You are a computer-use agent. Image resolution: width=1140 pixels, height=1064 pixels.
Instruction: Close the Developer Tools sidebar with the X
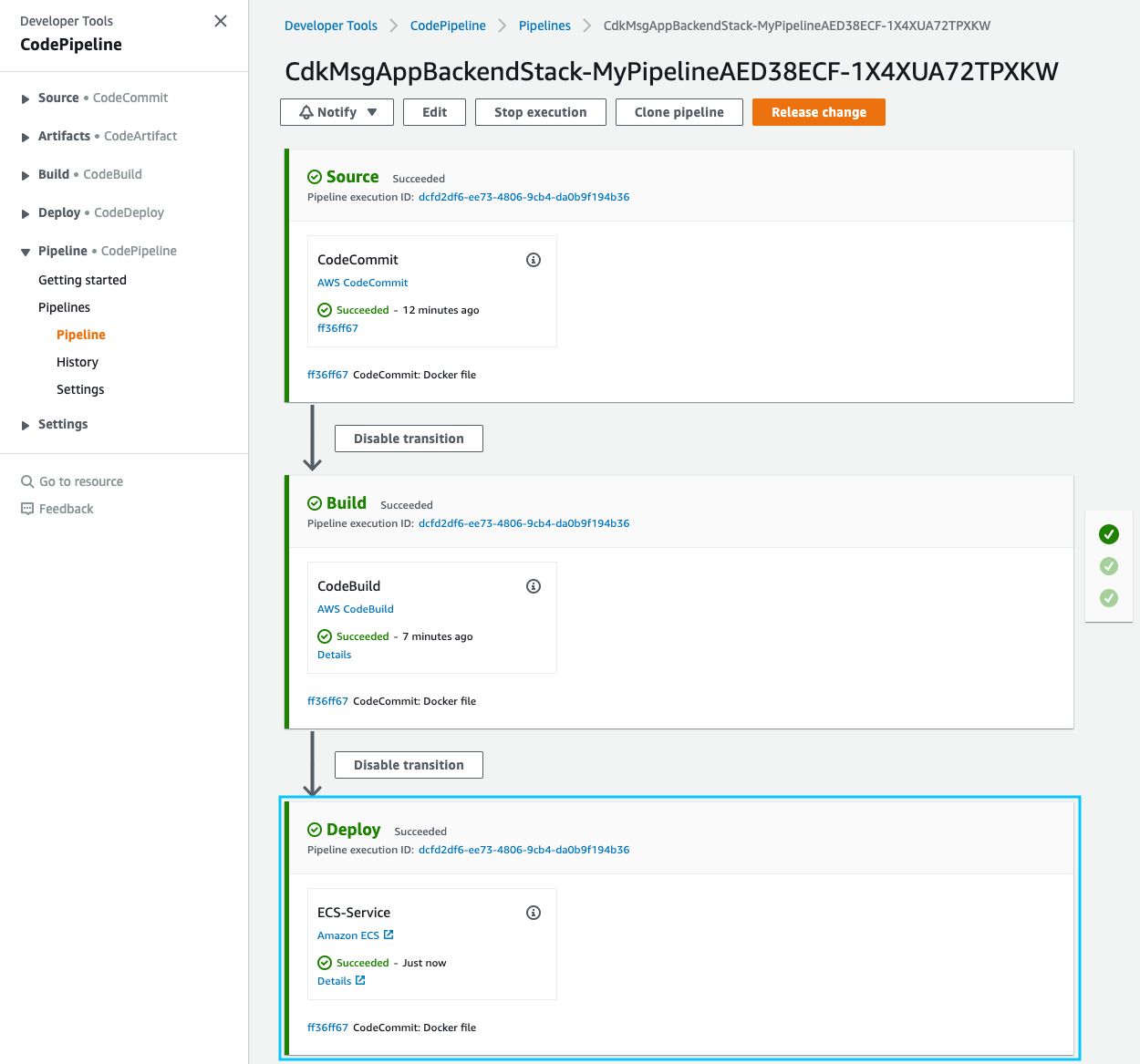click(x=220, y=20)
